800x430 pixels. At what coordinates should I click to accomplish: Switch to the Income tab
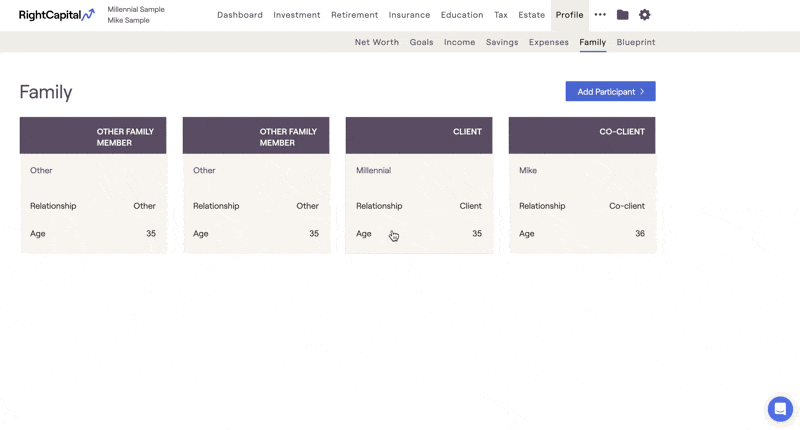(x=459, y=42)
